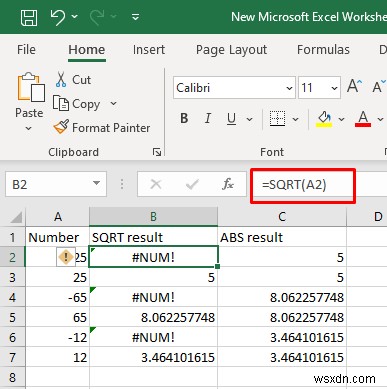This screenshot has width=387, height=389.
Task: Select cell B4 showing #NUM!
Action: tap(153, 297)
